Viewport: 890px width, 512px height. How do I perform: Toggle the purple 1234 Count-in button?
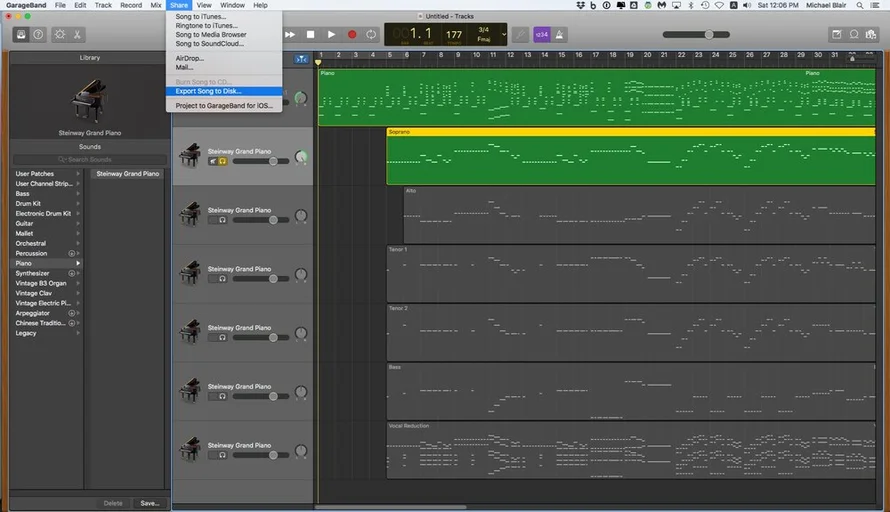pos(541,35)
